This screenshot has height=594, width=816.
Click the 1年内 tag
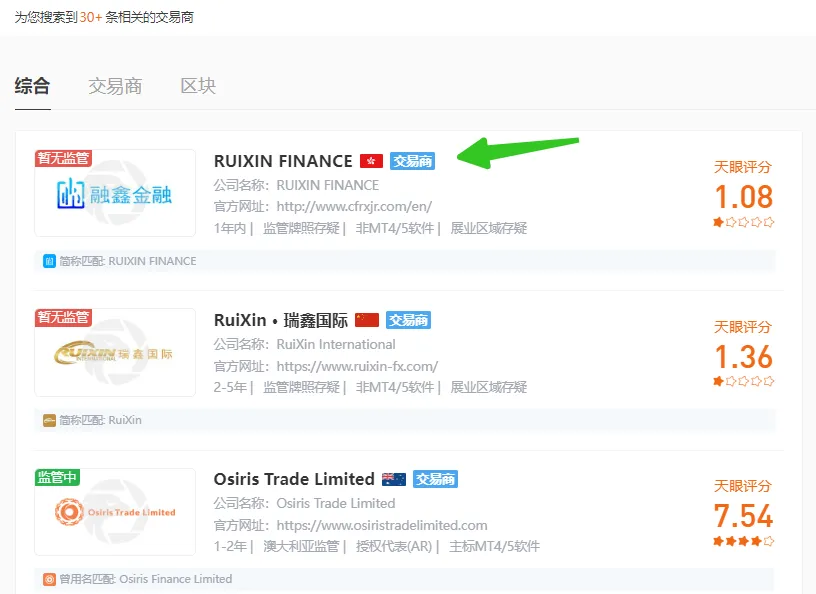coord(230,228)
